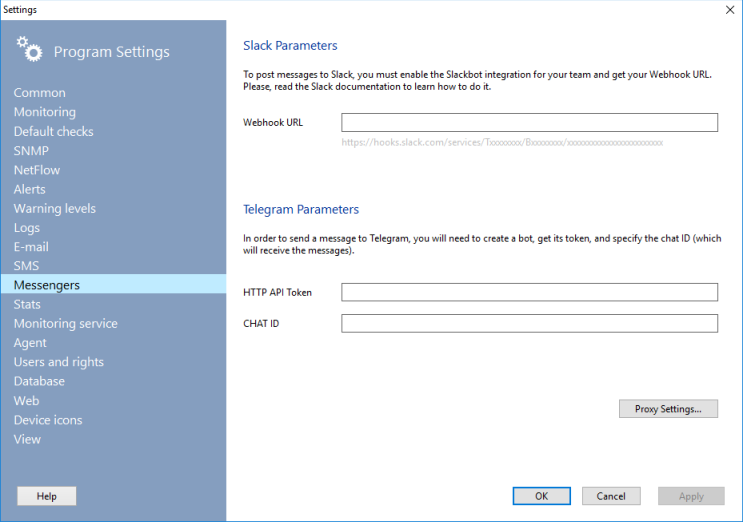
Task: Focus the Telegram HTTP API Token field
Action: point(529,292)
